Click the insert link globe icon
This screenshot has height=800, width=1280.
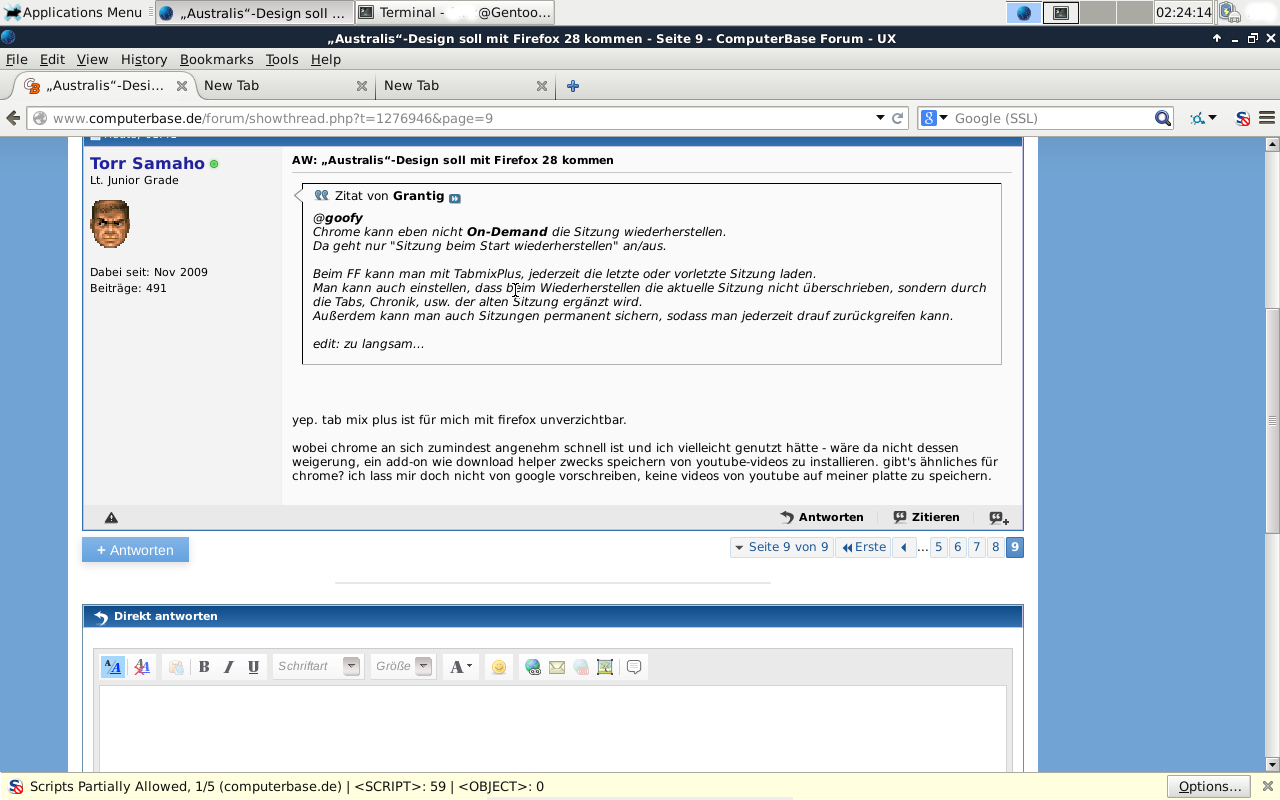tap(533, 667)
